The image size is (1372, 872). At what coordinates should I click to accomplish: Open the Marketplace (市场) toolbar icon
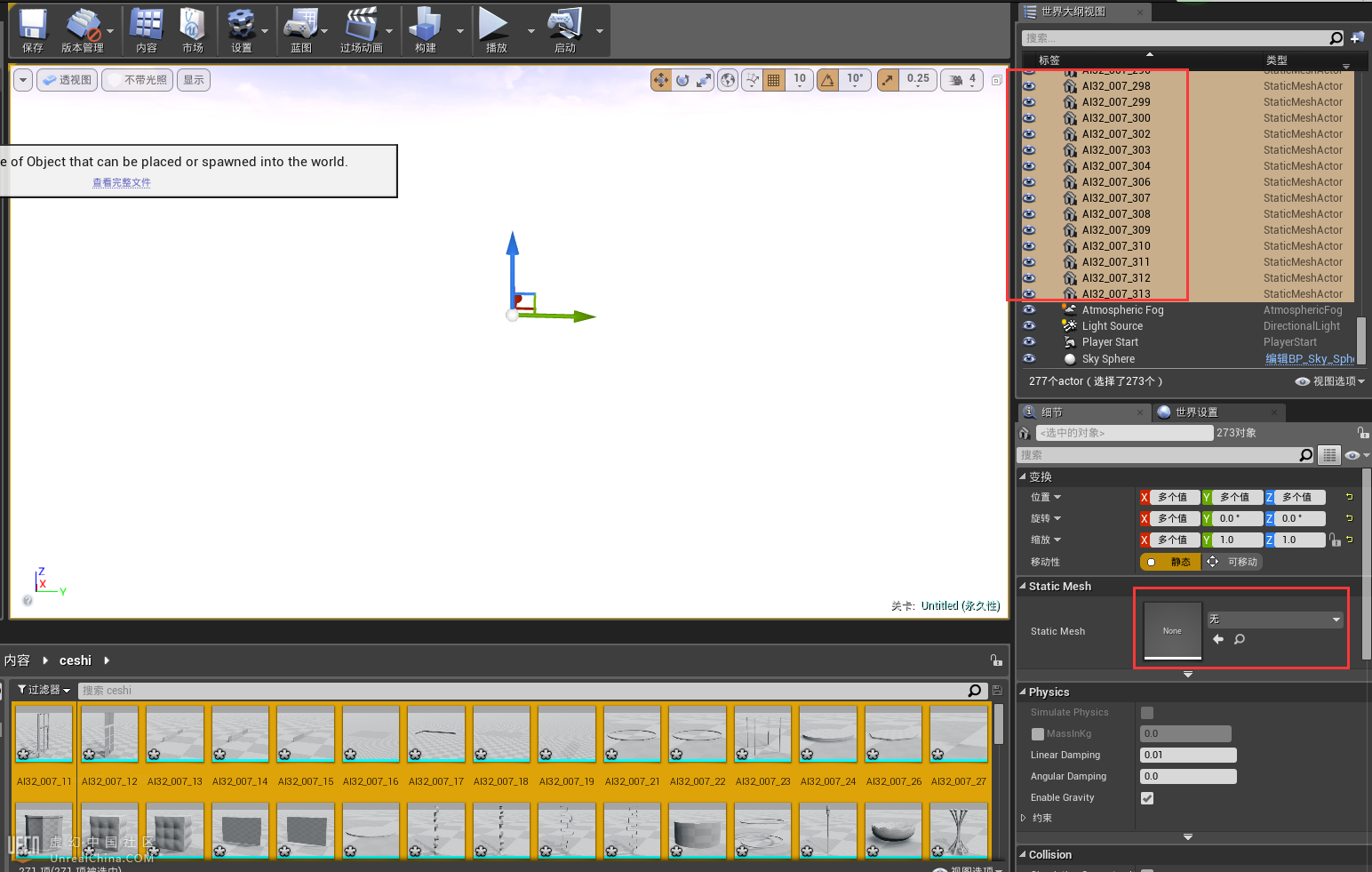coord(193,30)
